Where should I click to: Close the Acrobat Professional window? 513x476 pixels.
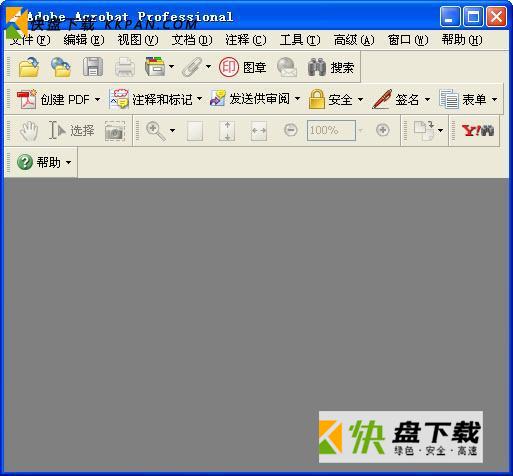coord(497,16)
